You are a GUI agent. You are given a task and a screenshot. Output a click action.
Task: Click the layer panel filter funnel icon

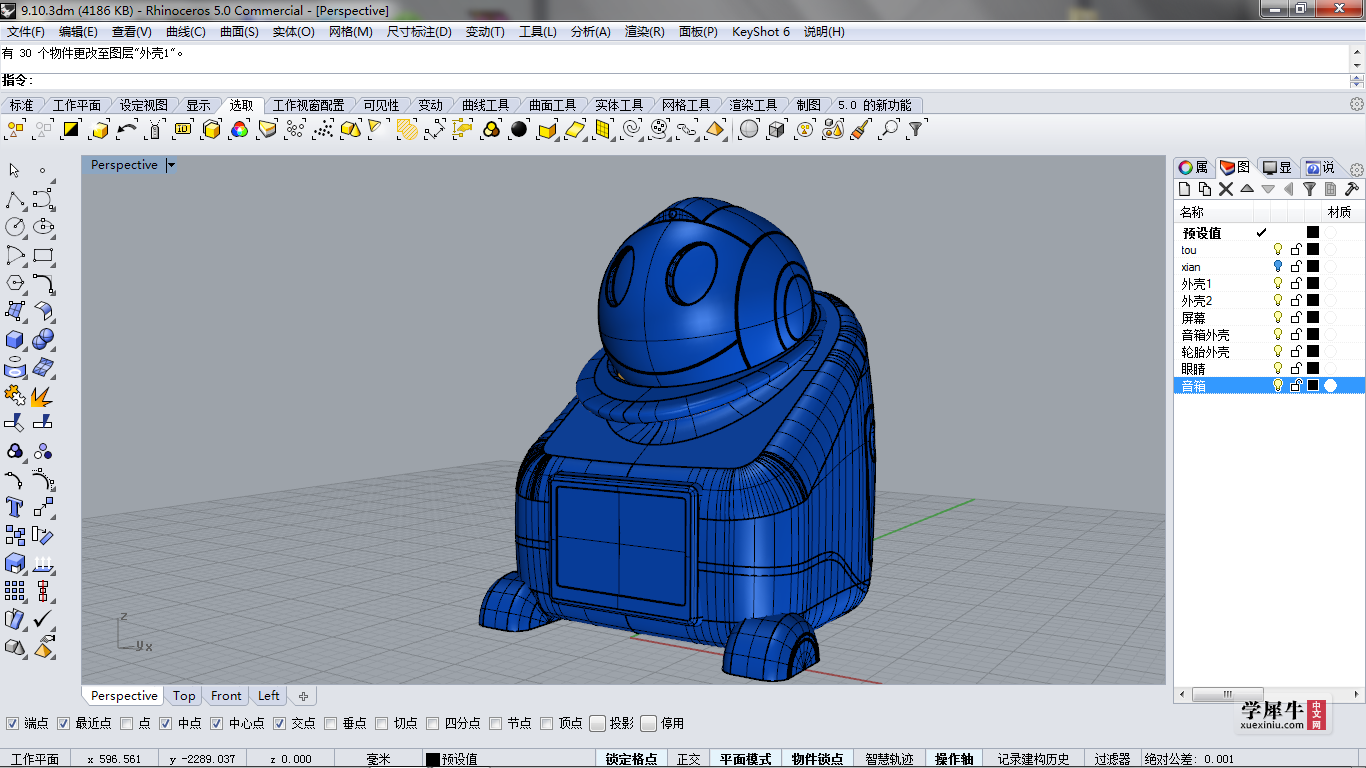1309,189
